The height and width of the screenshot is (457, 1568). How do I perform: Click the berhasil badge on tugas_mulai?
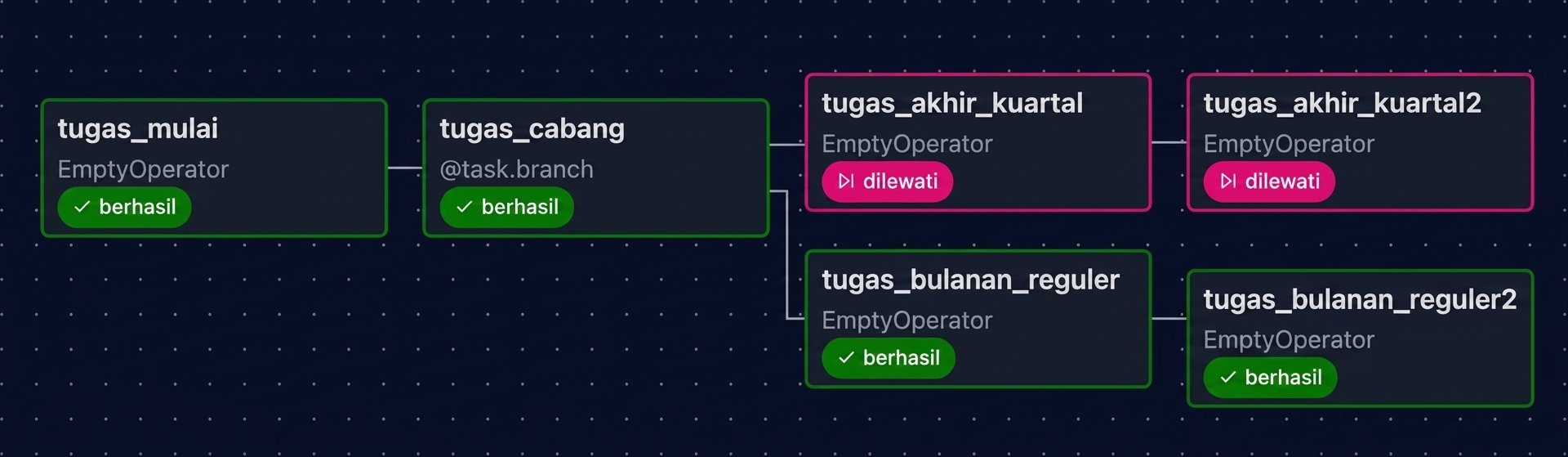(124, 207)
